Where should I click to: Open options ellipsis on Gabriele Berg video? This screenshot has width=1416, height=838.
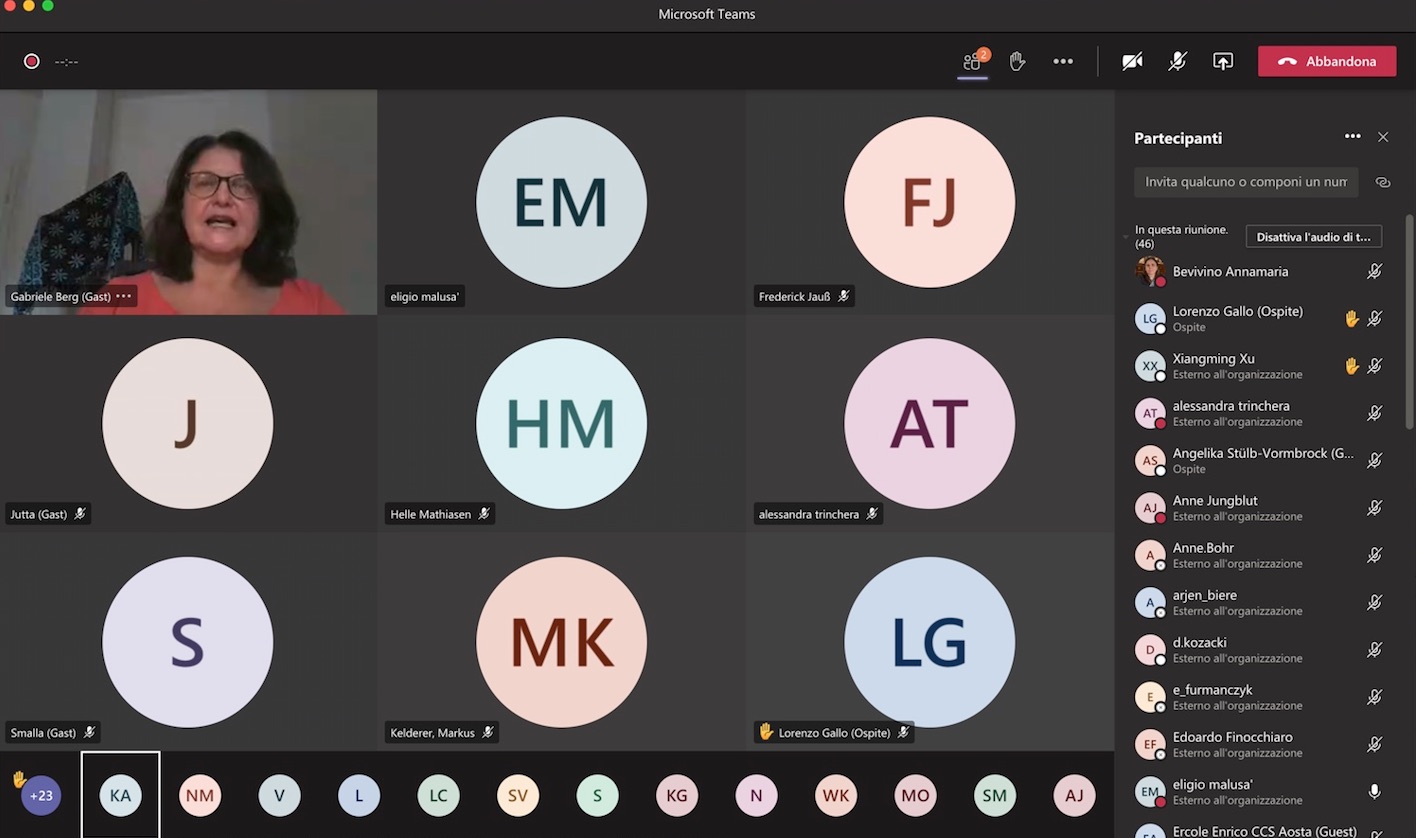(123, 296)
